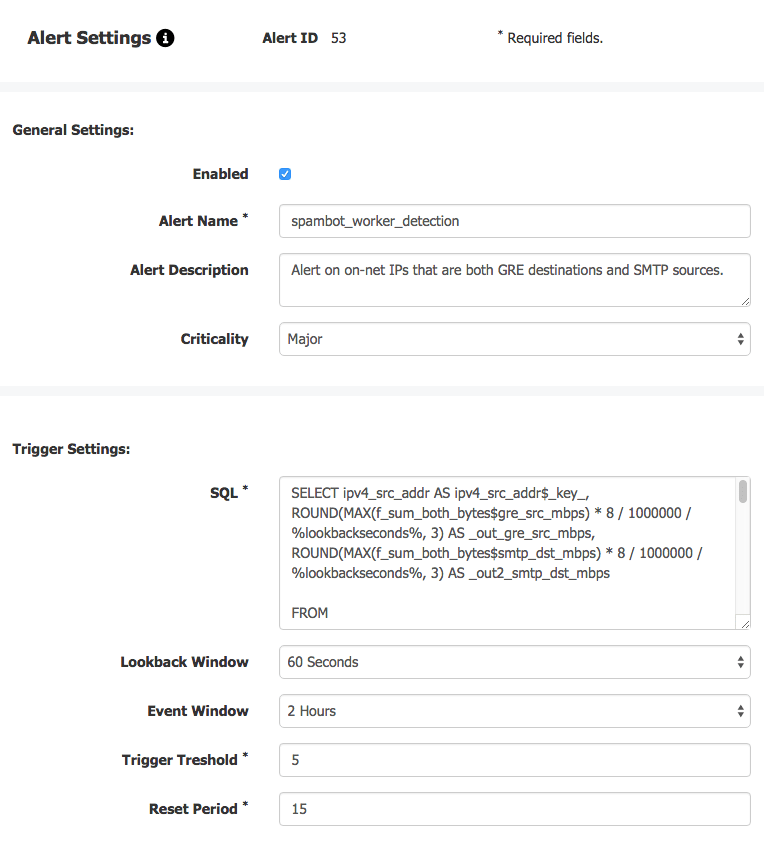Click inside the SQL query text area

tap(507, 553)
